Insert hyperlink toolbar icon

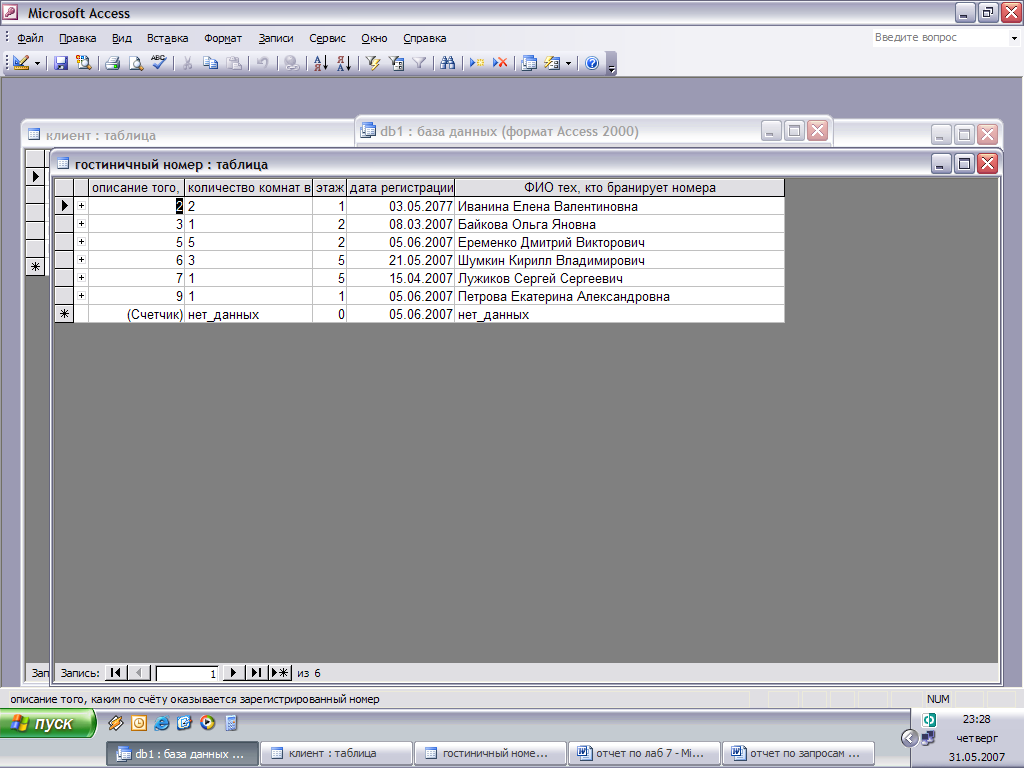click(x=291, y=63)
